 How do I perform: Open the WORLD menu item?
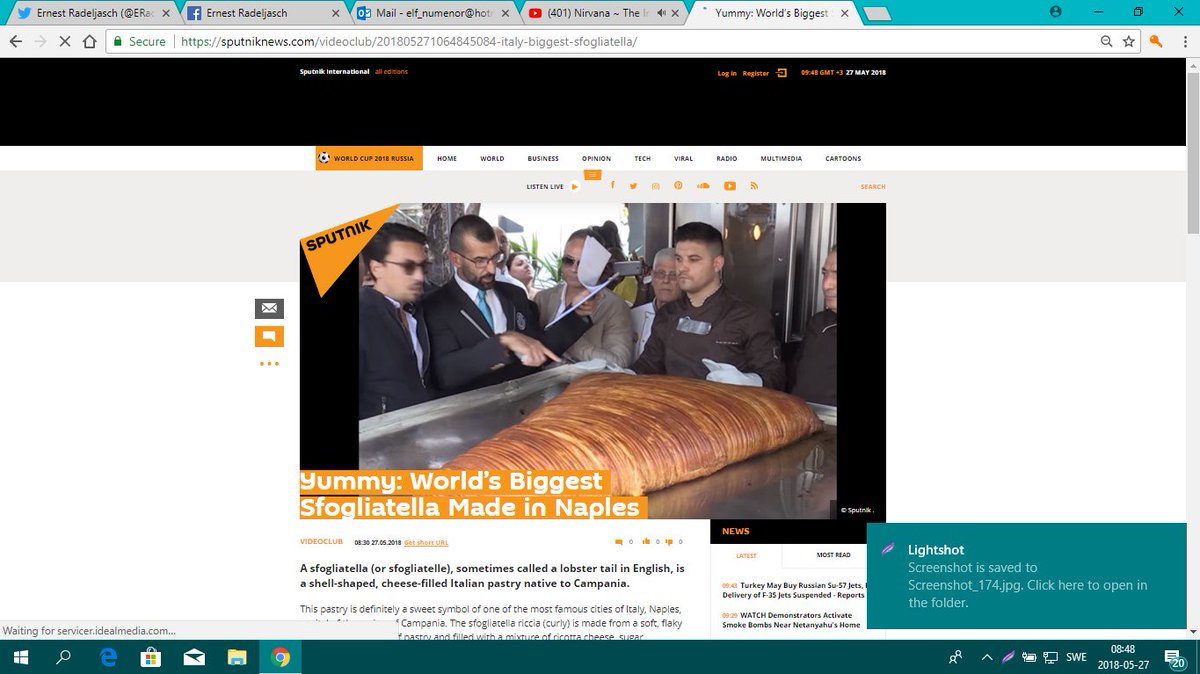pos(492,158)
